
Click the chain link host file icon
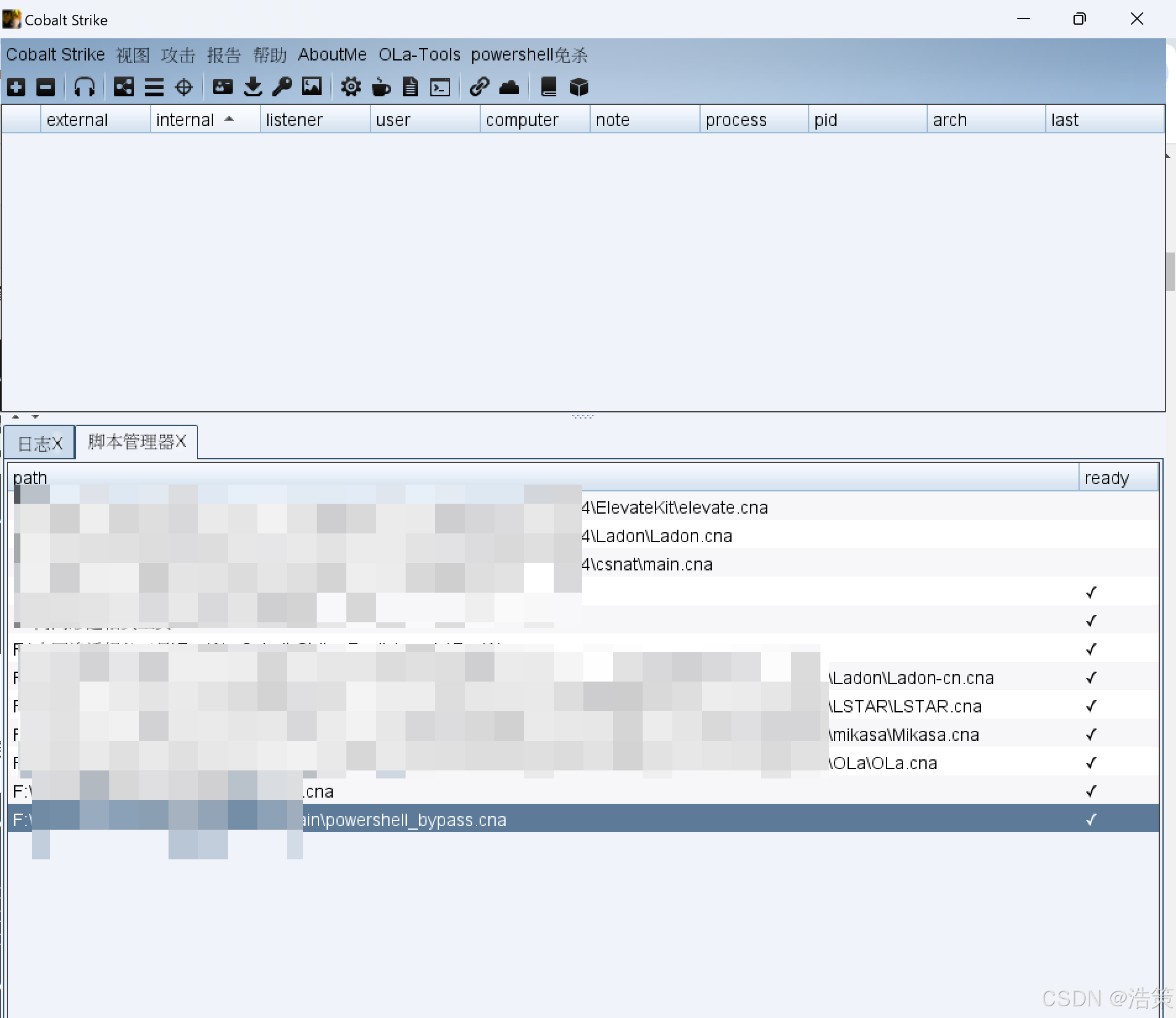480,87
